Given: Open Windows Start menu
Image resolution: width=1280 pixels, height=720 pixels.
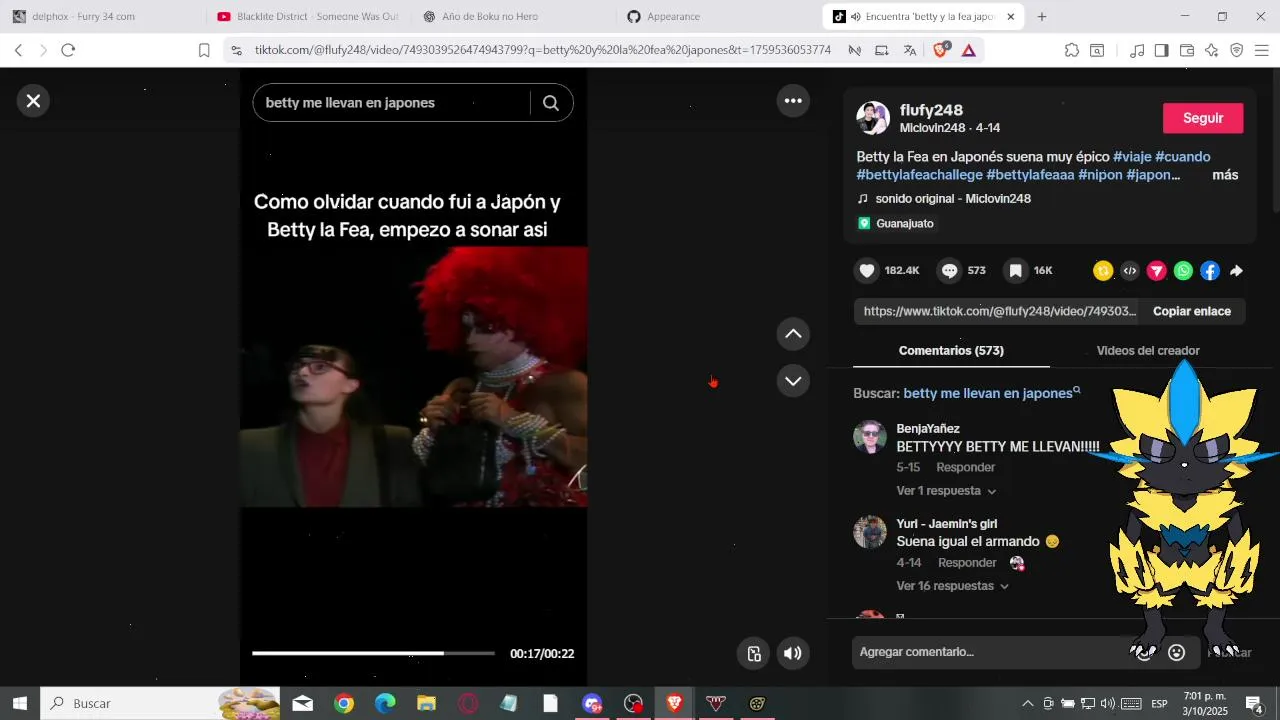Looking at the screenshot, I should pos(20,704).
